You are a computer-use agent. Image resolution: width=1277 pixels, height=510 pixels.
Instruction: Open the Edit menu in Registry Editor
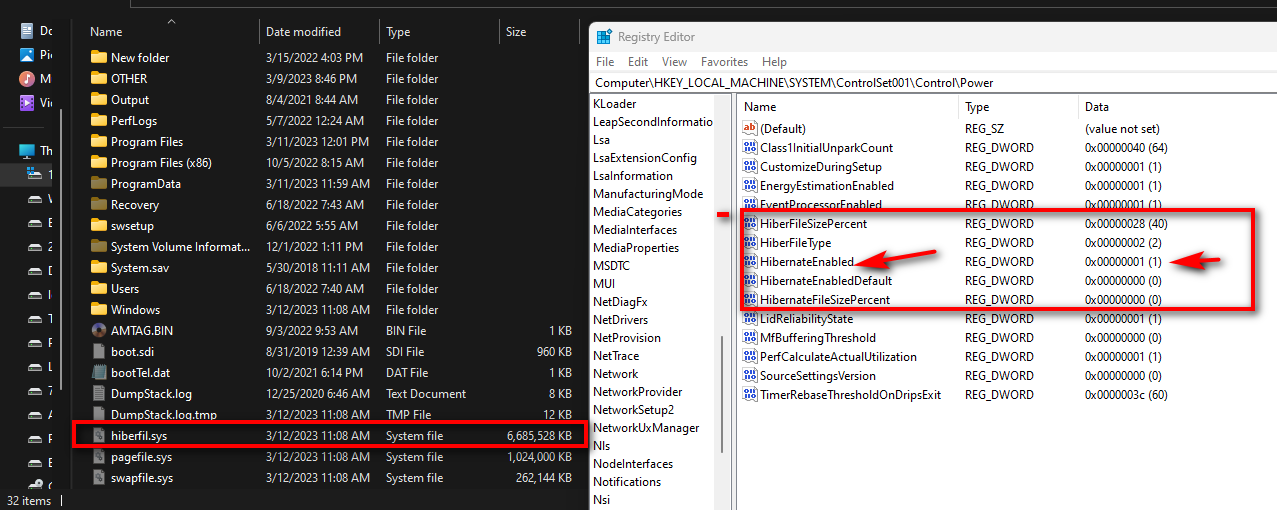click(x=638, y=62)
